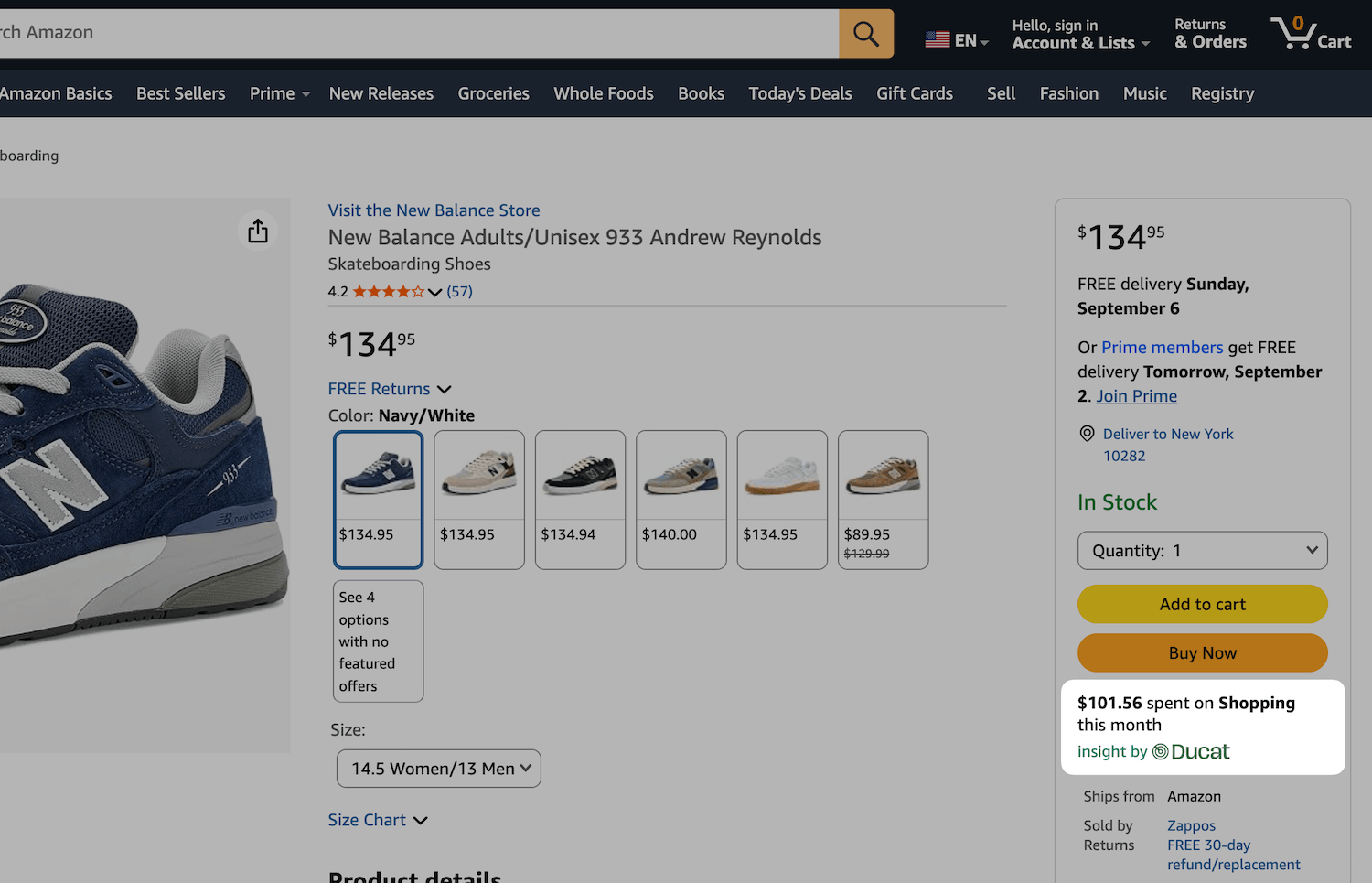
Task: Visit the New Balance Store link
Action: pyautogui.click(x=434, y=210)
